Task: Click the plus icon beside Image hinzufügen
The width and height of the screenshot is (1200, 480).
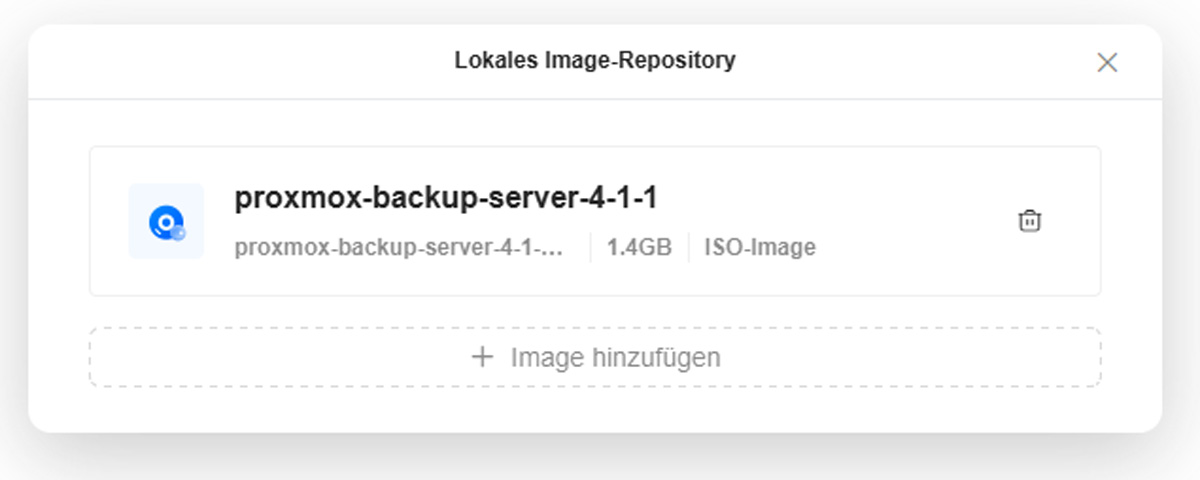Action: coord(483,357)
